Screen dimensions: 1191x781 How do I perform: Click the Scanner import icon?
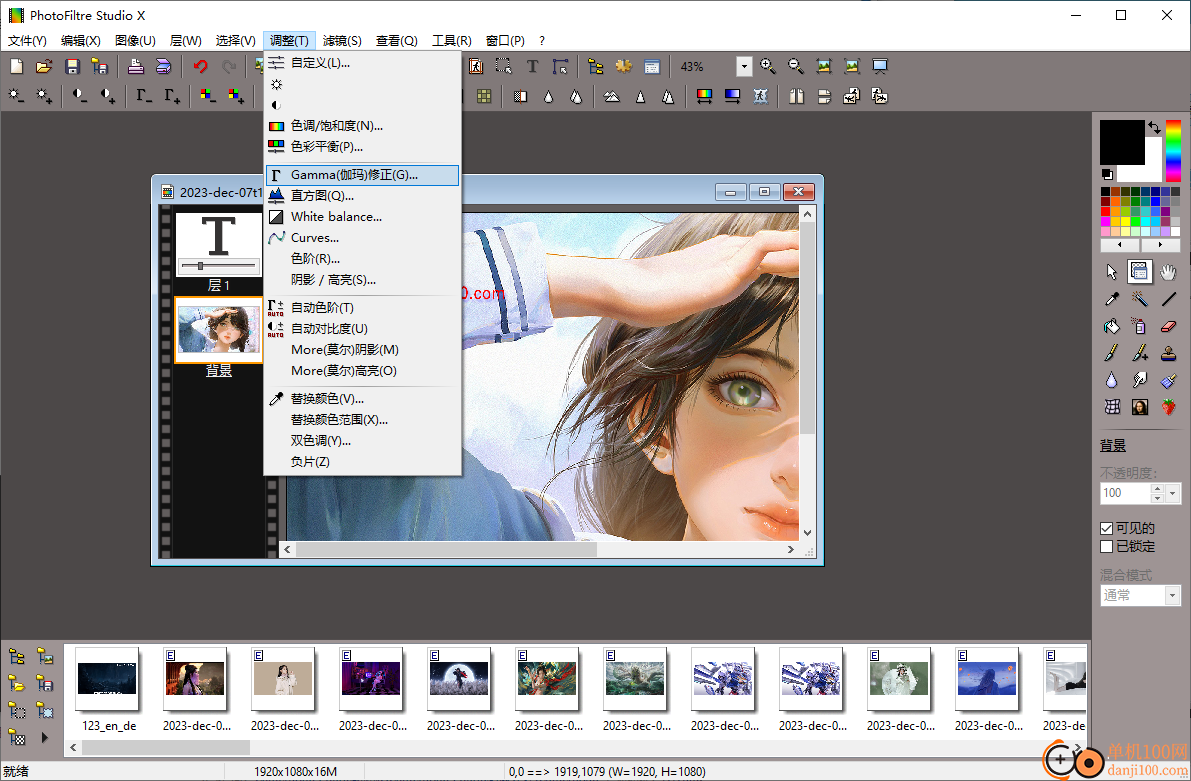click(x=163, y=67)
